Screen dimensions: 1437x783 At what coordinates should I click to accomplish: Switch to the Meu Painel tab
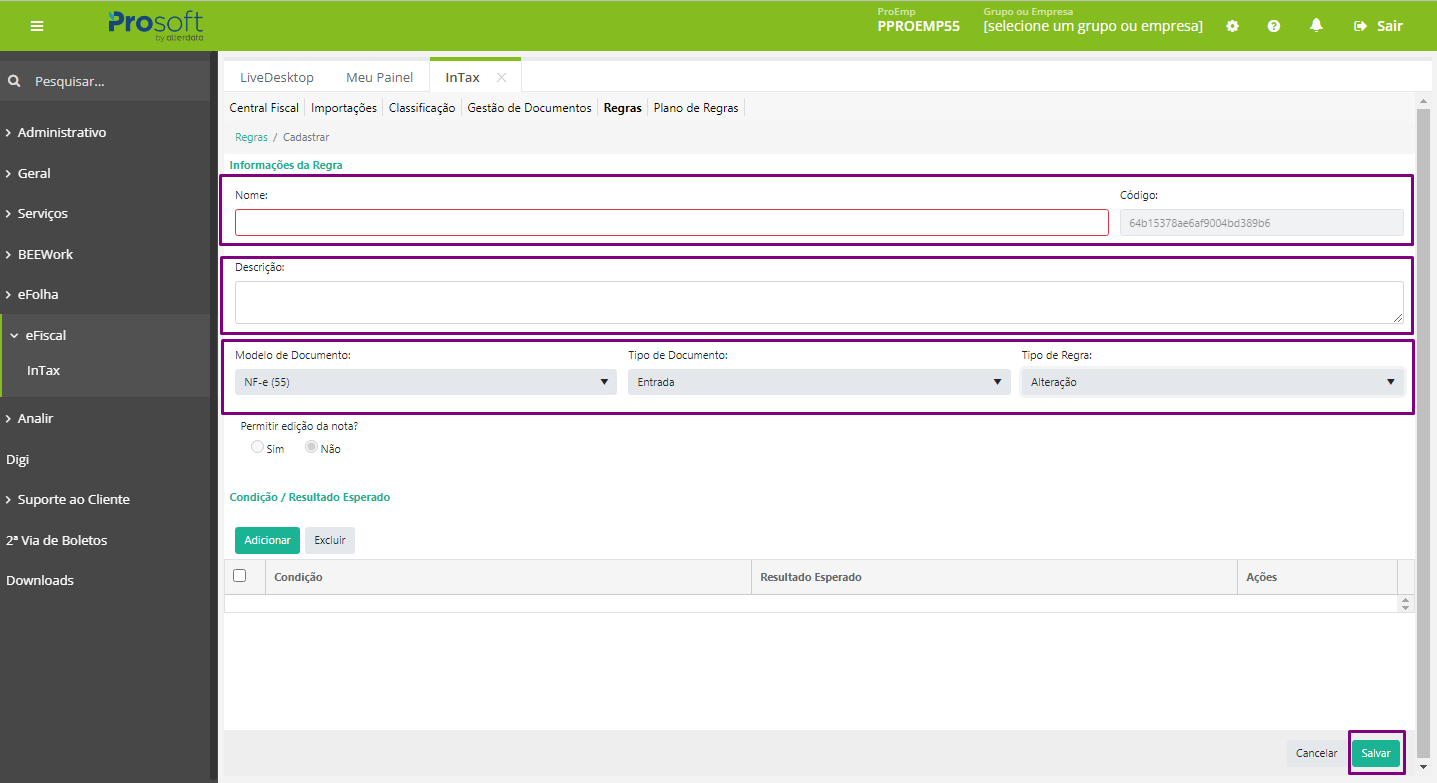[x=379, y=77]
